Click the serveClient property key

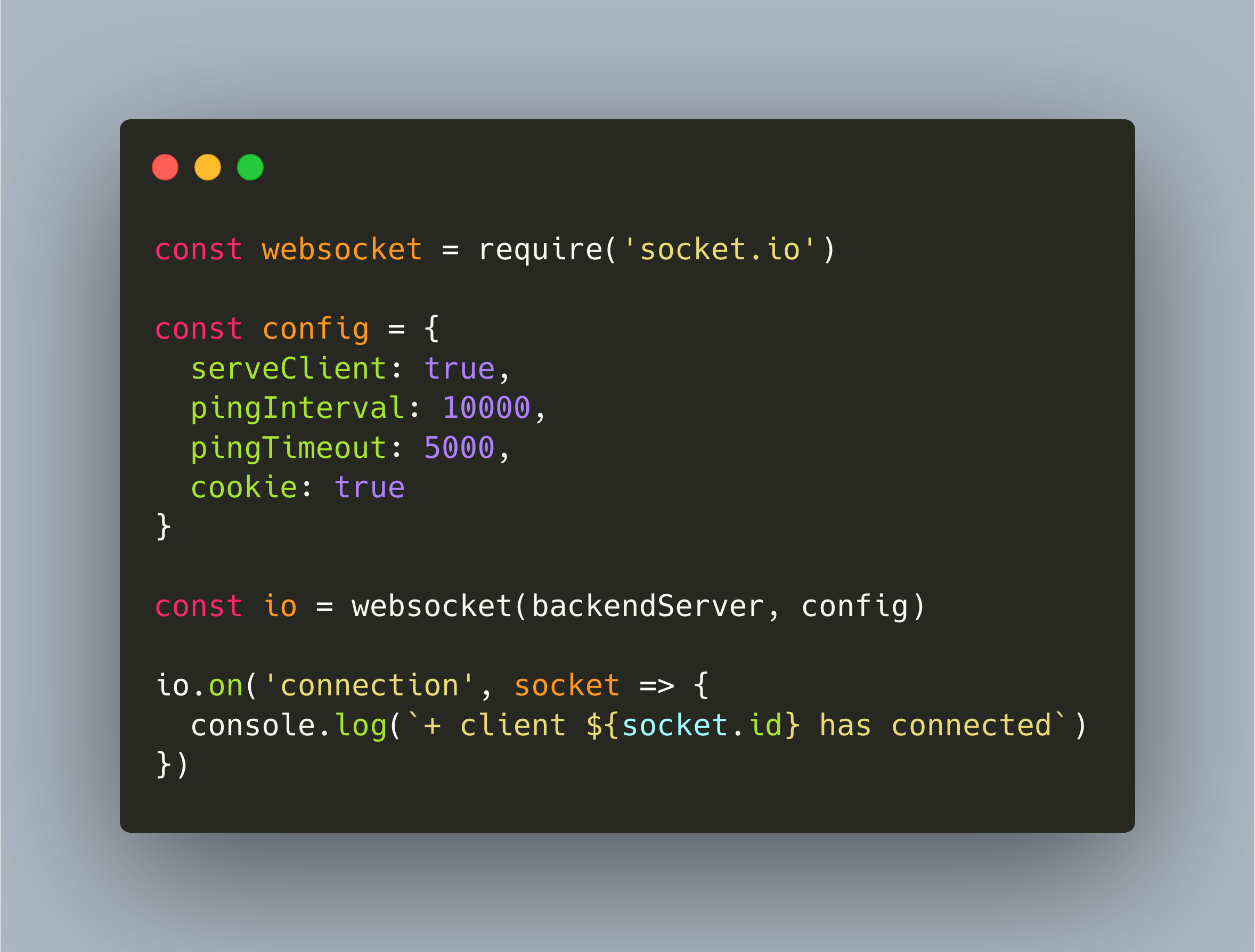289,368
